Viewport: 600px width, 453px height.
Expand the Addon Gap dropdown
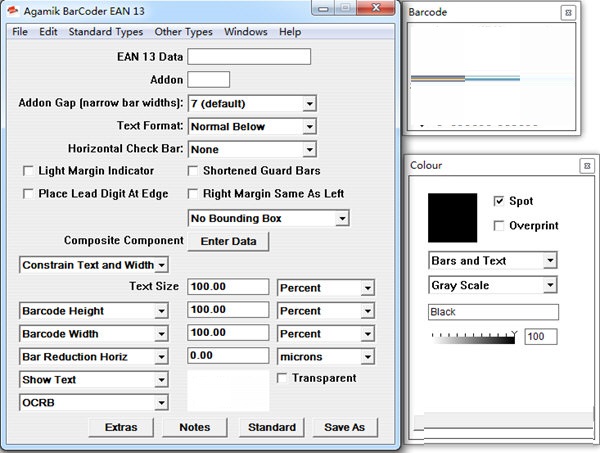309,104
